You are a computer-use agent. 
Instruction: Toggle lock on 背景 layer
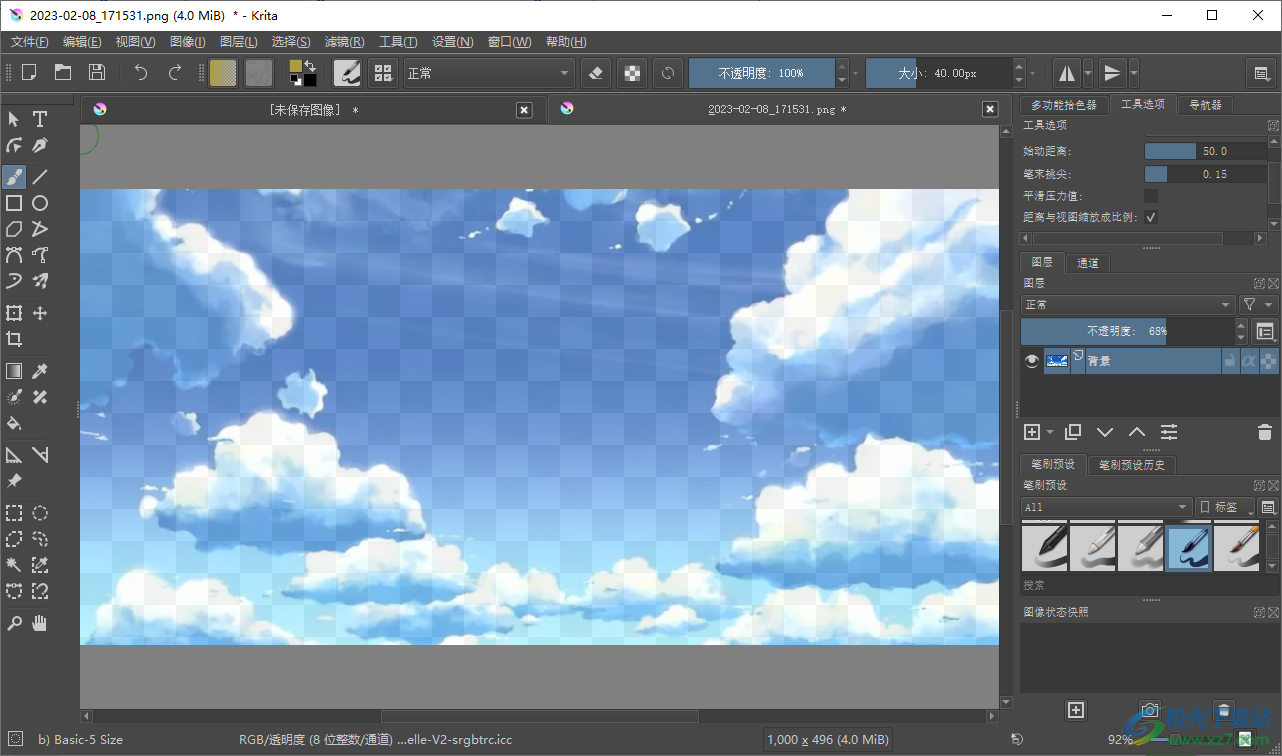click(x=1230, y=361)
